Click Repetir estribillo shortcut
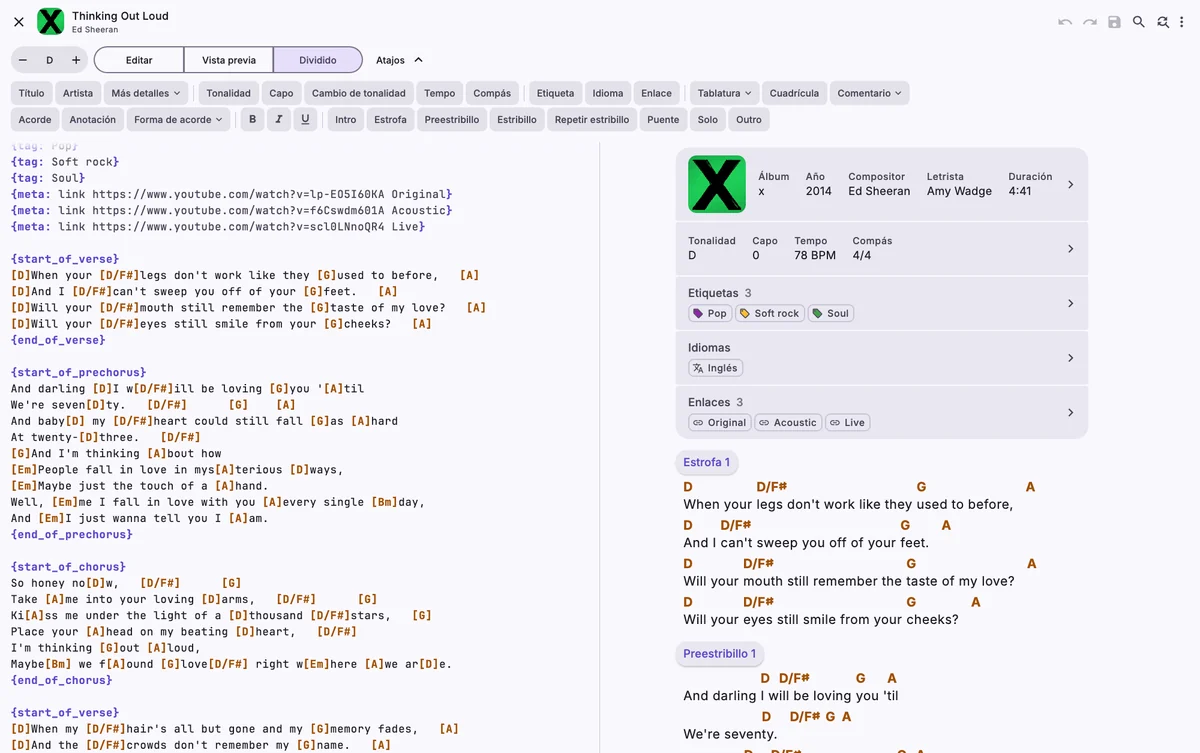The width and height of the screenshot is (1200, 753). (x=592, y=119)
